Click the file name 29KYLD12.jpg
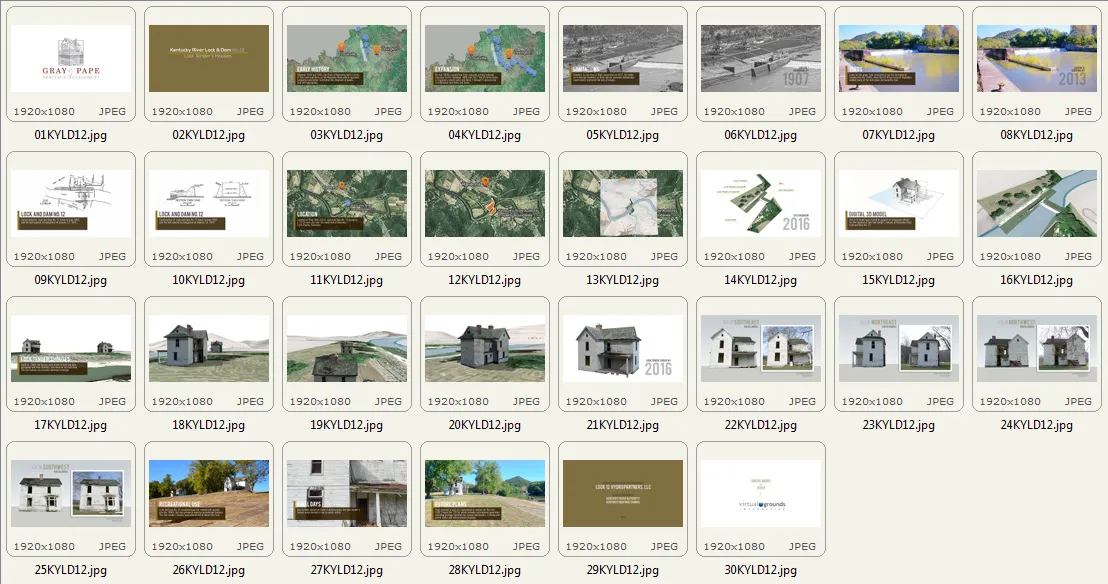 click(x=623, y=570)
